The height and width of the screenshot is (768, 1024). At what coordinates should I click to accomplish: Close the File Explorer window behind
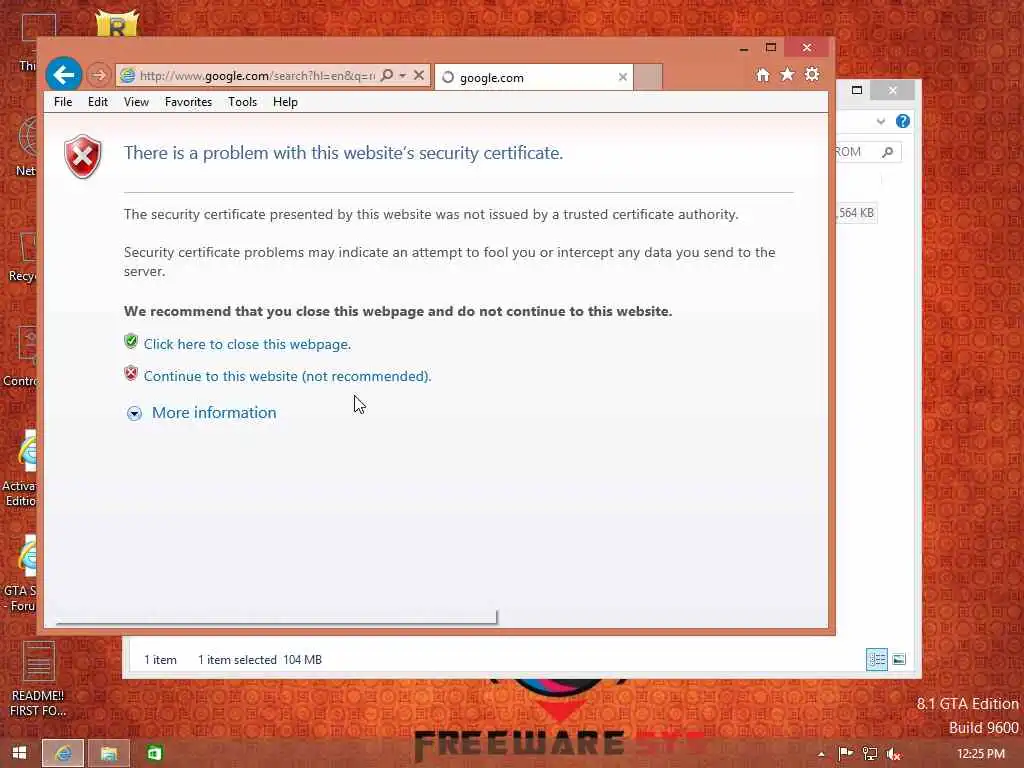893,90
